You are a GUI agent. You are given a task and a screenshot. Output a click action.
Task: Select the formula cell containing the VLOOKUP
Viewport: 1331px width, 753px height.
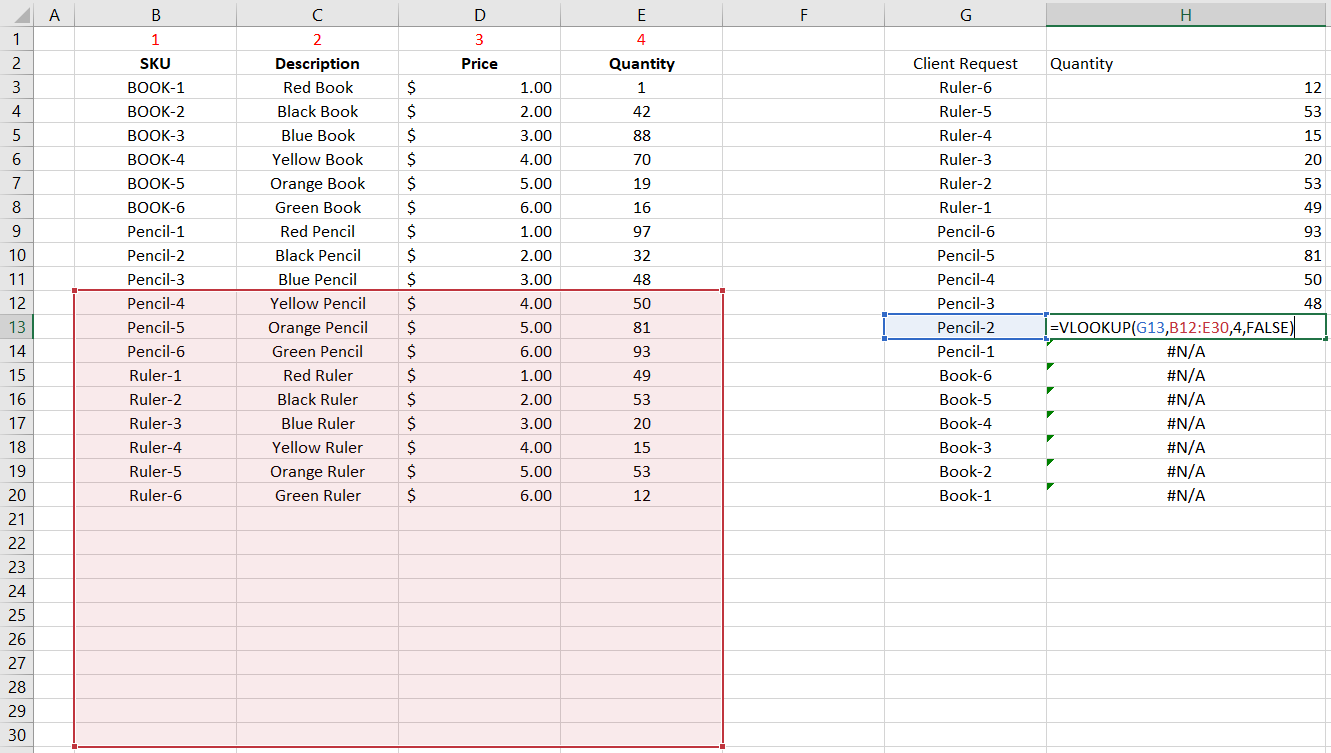coord(1185,327)
